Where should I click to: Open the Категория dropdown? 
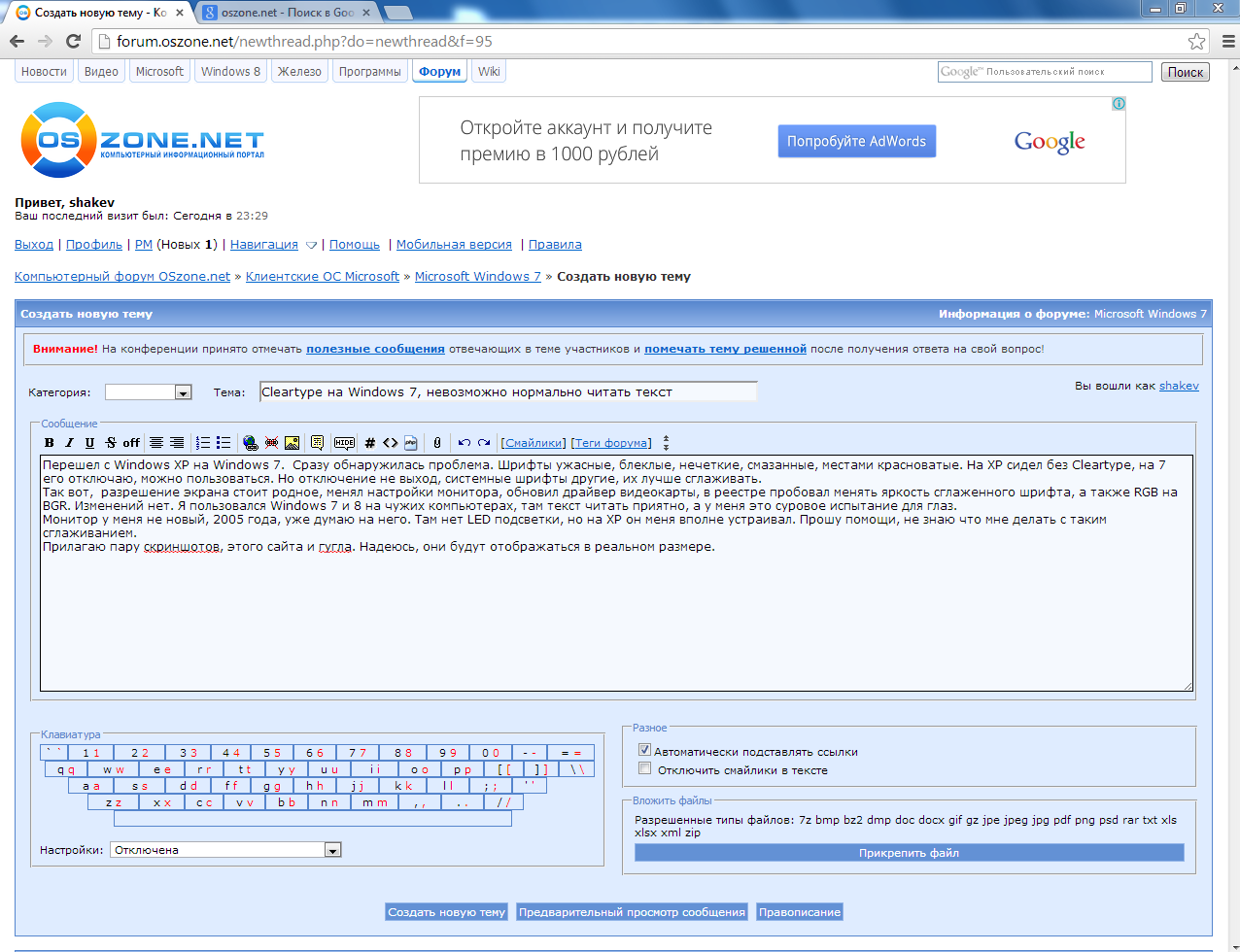coord(149,392)
